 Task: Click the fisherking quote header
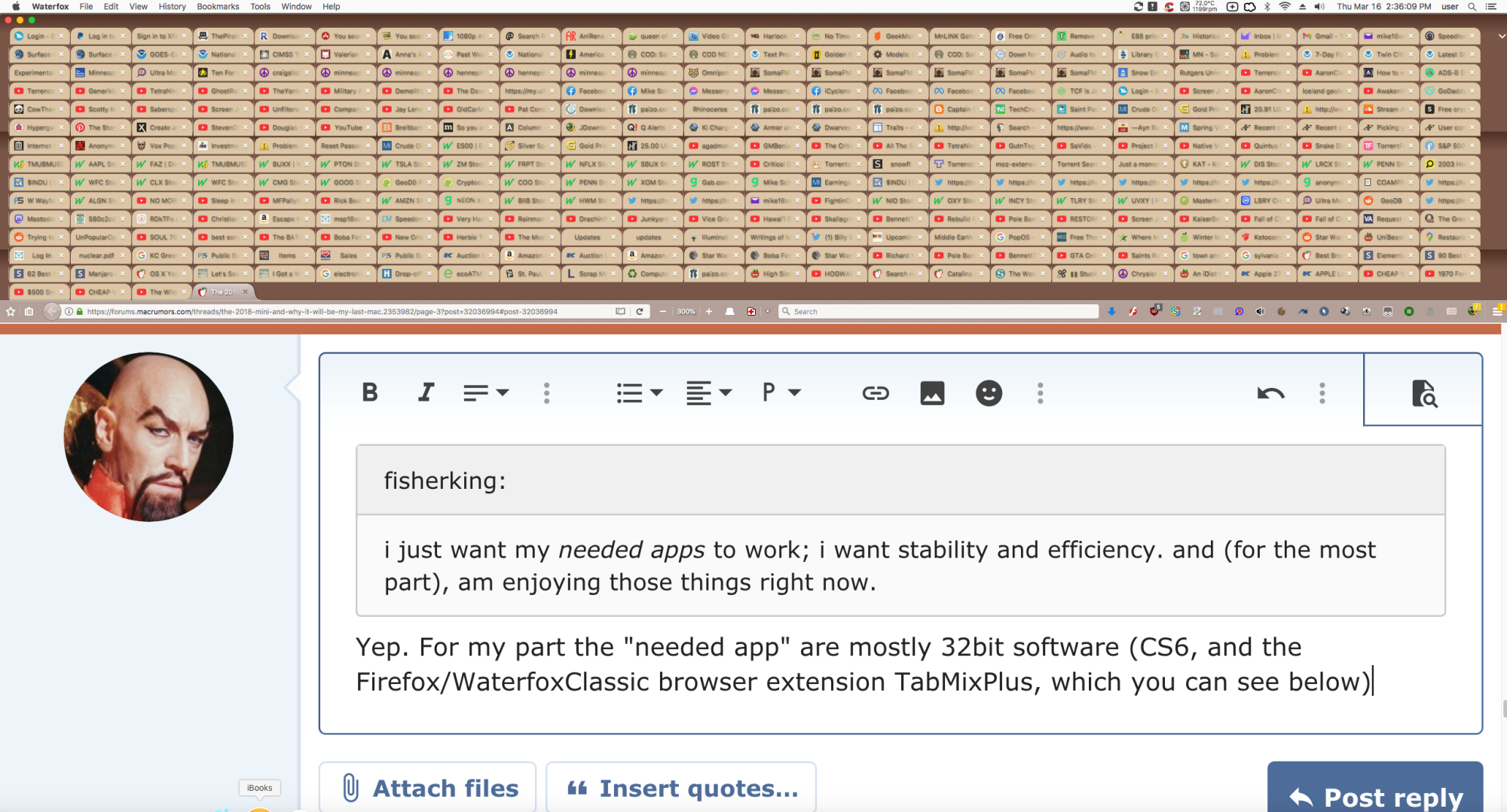tap(900, 480)
